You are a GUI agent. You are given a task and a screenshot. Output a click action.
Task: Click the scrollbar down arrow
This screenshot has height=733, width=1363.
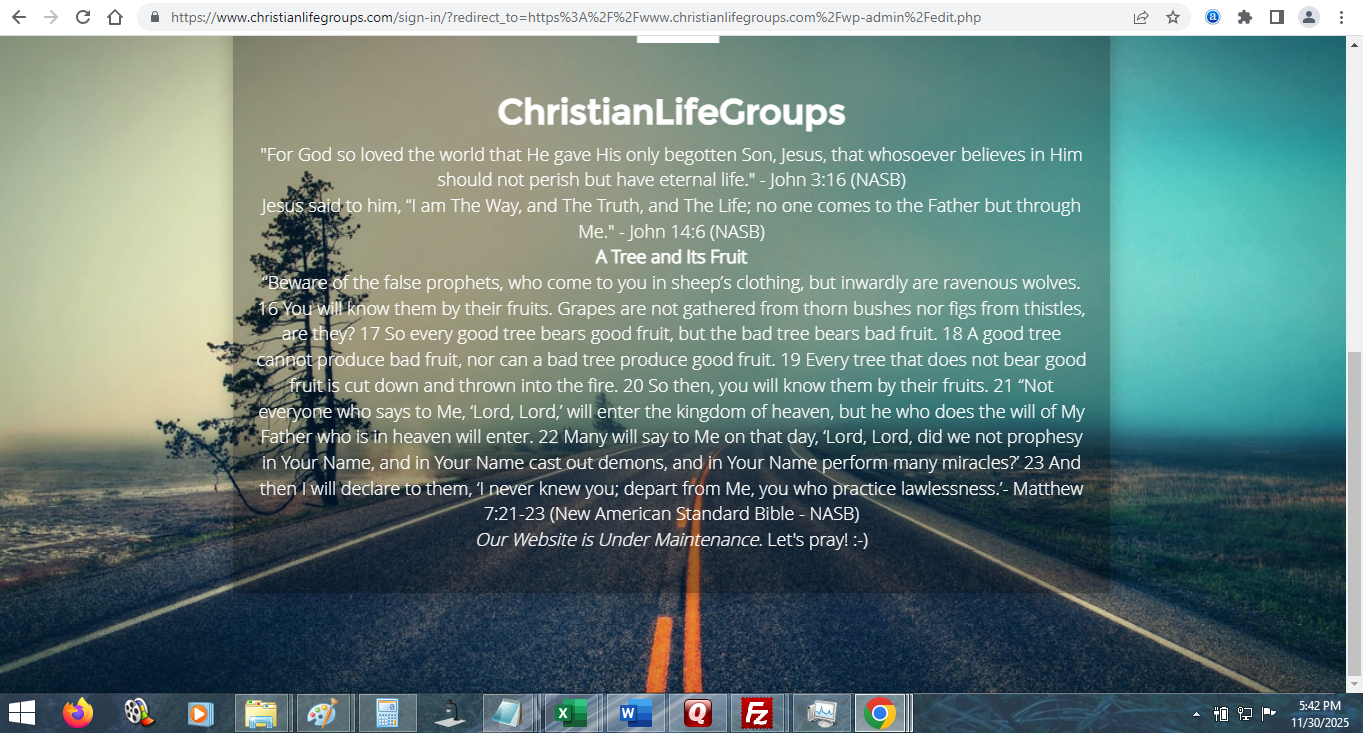1354,684
